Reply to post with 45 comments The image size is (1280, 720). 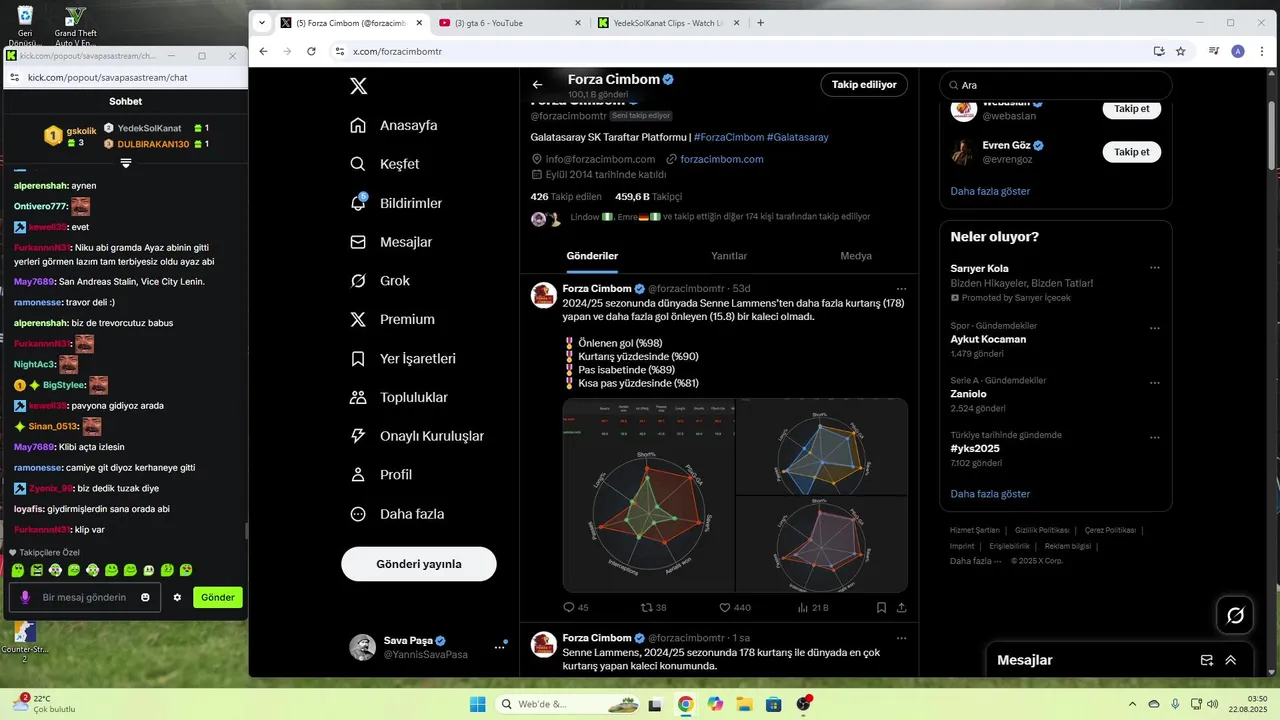[576, 607]
